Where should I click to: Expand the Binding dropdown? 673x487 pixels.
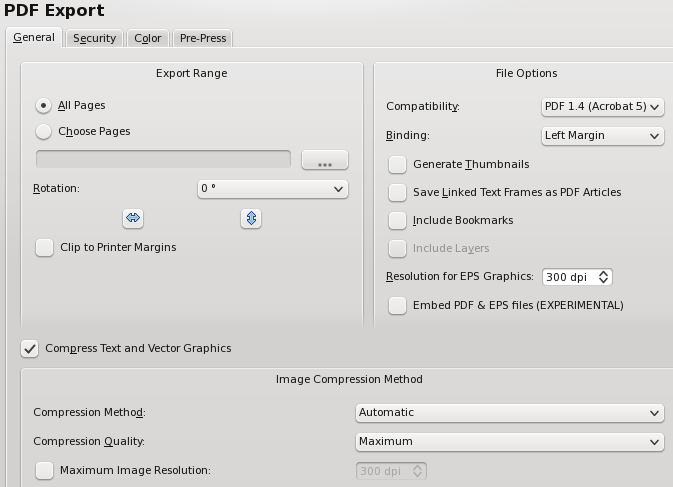click(x=602, y=135)
